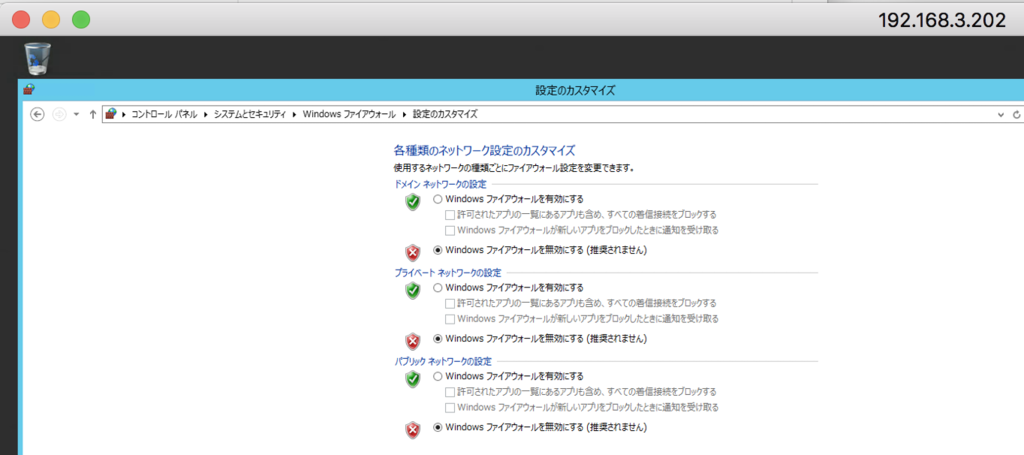Screen dimensions: 1024x455
Task: Open recent locations dropdown arrow
Action: (x=76, y=114)
